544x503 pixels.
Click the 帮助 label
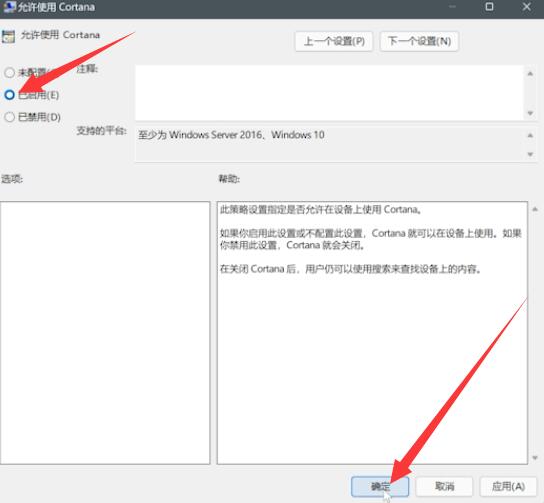click(x=229, y=179)
